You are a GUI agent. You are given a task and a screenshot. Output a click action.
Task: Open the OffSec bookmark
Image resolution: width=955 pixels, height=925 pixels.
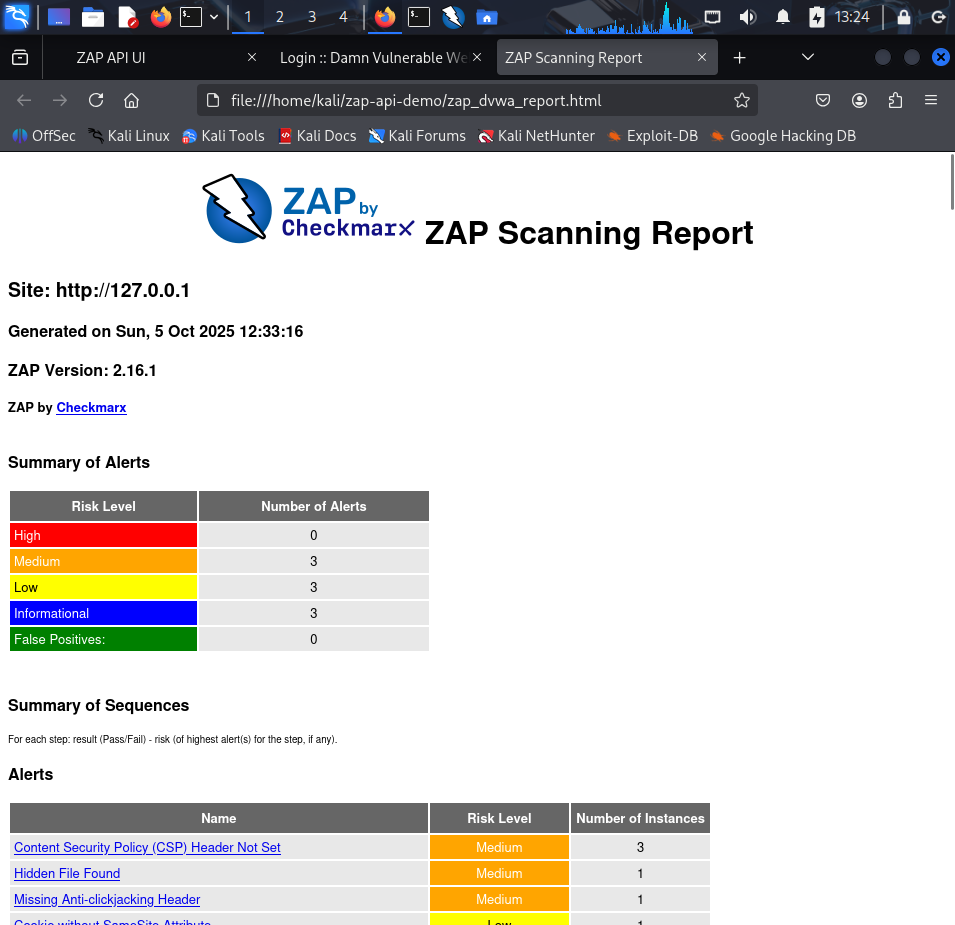tap(44, 136)
